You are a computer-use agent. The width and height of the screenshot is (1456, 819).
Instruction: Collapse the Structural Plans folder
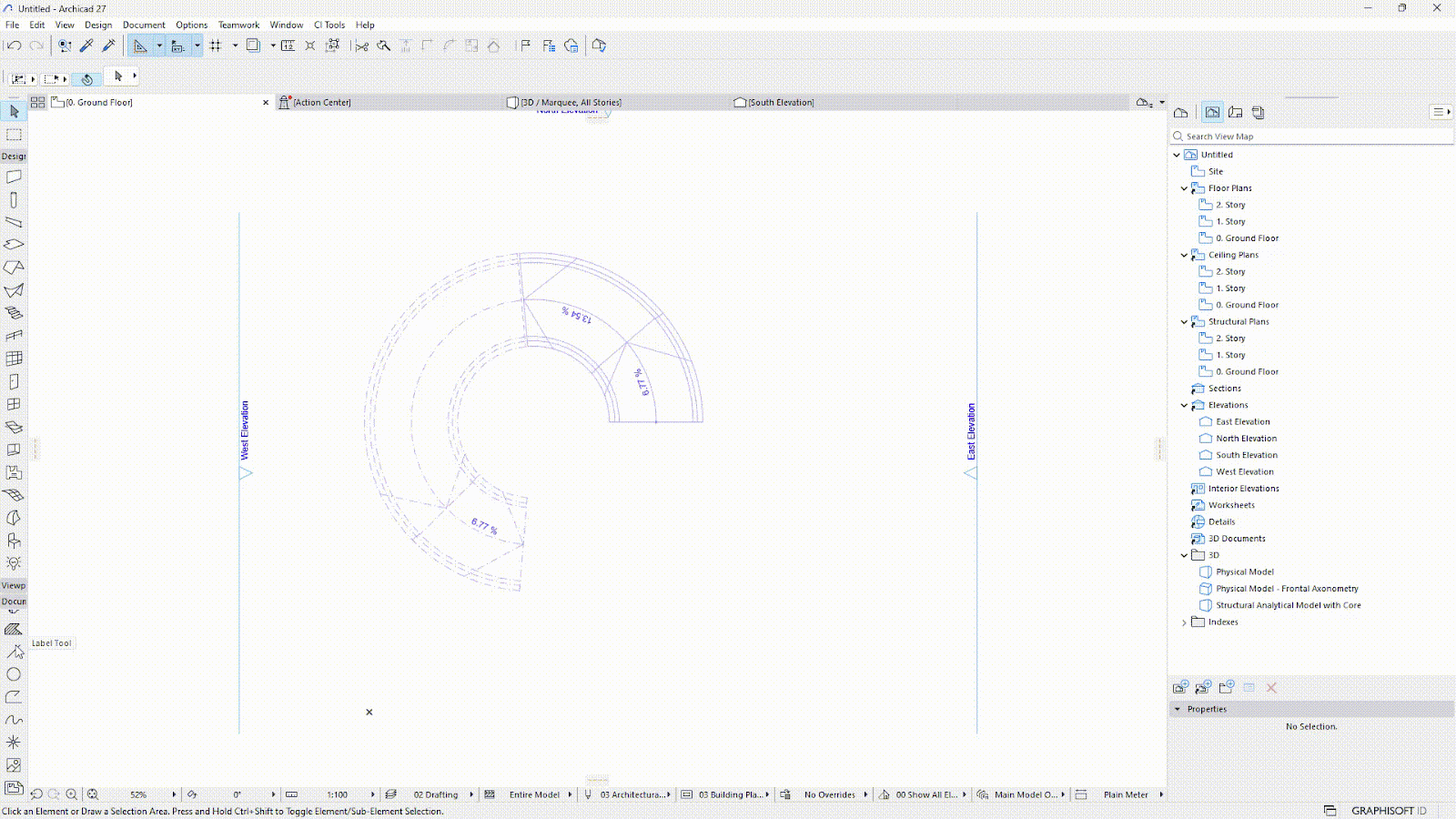click(1184, 322)
